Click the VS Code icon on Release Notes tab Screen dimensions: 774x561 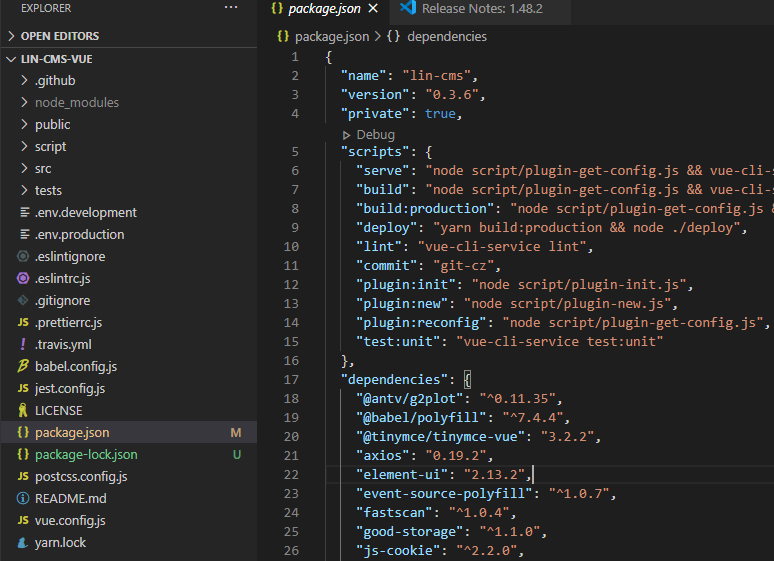click(x=408, y=7)
